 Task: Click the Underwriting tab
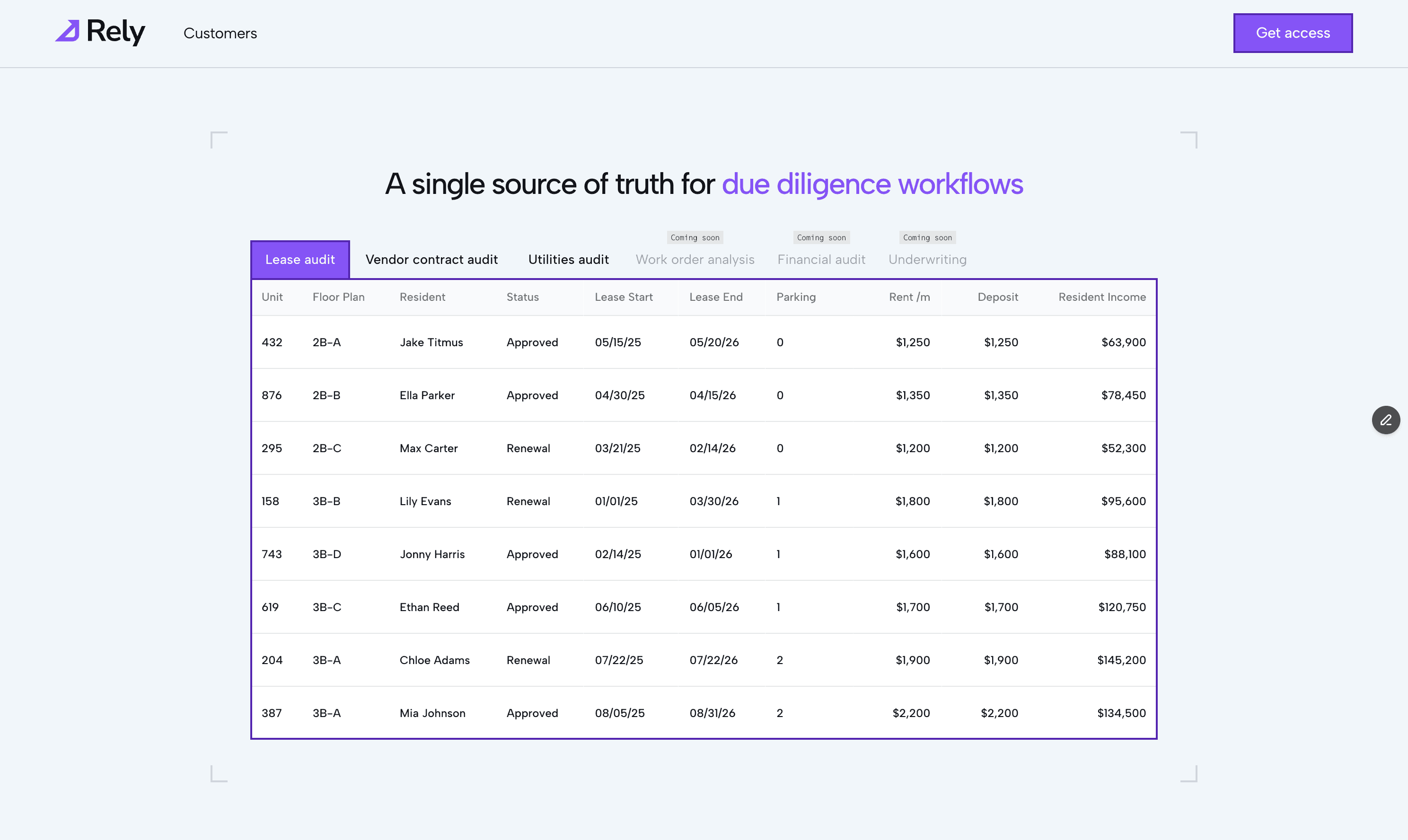[x=927, y=260]
